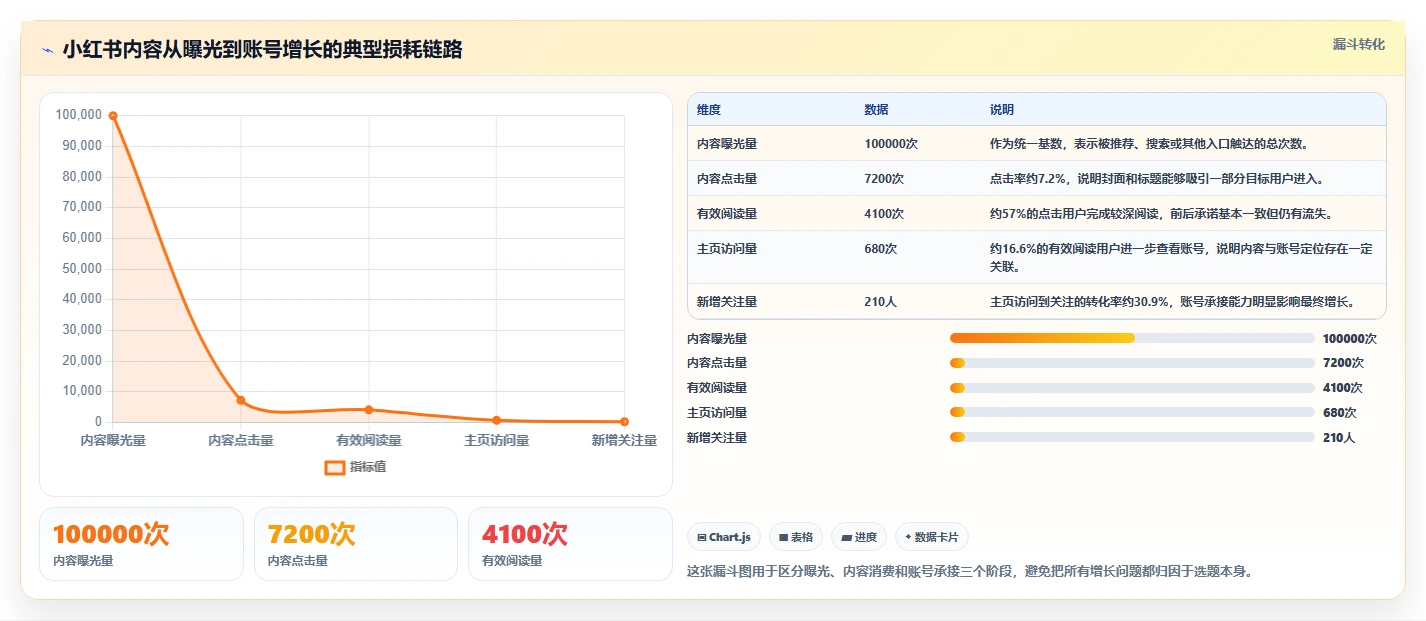Click the 数据 column header
The width and height of the screenshot is (1426, 621).
click(x=876, y=110)
